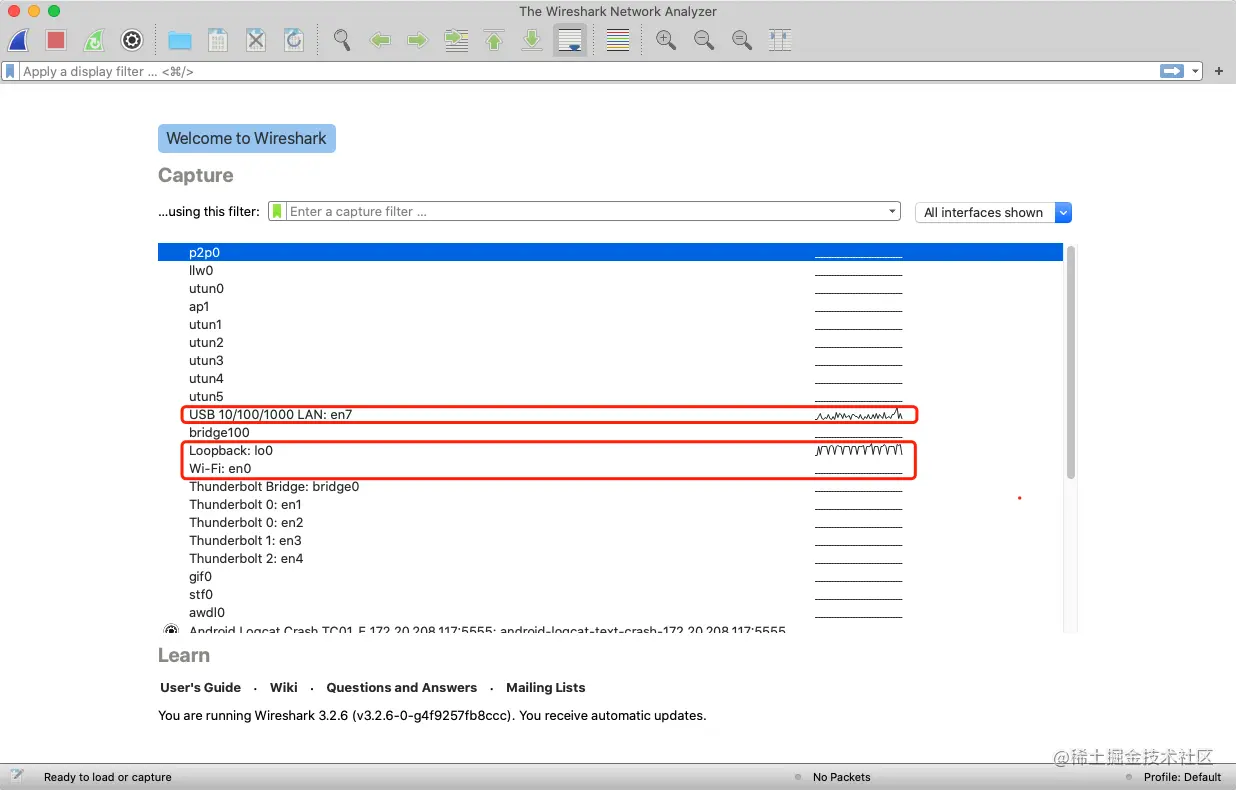Click Welcome to Wireshark banner

point(247,138)
